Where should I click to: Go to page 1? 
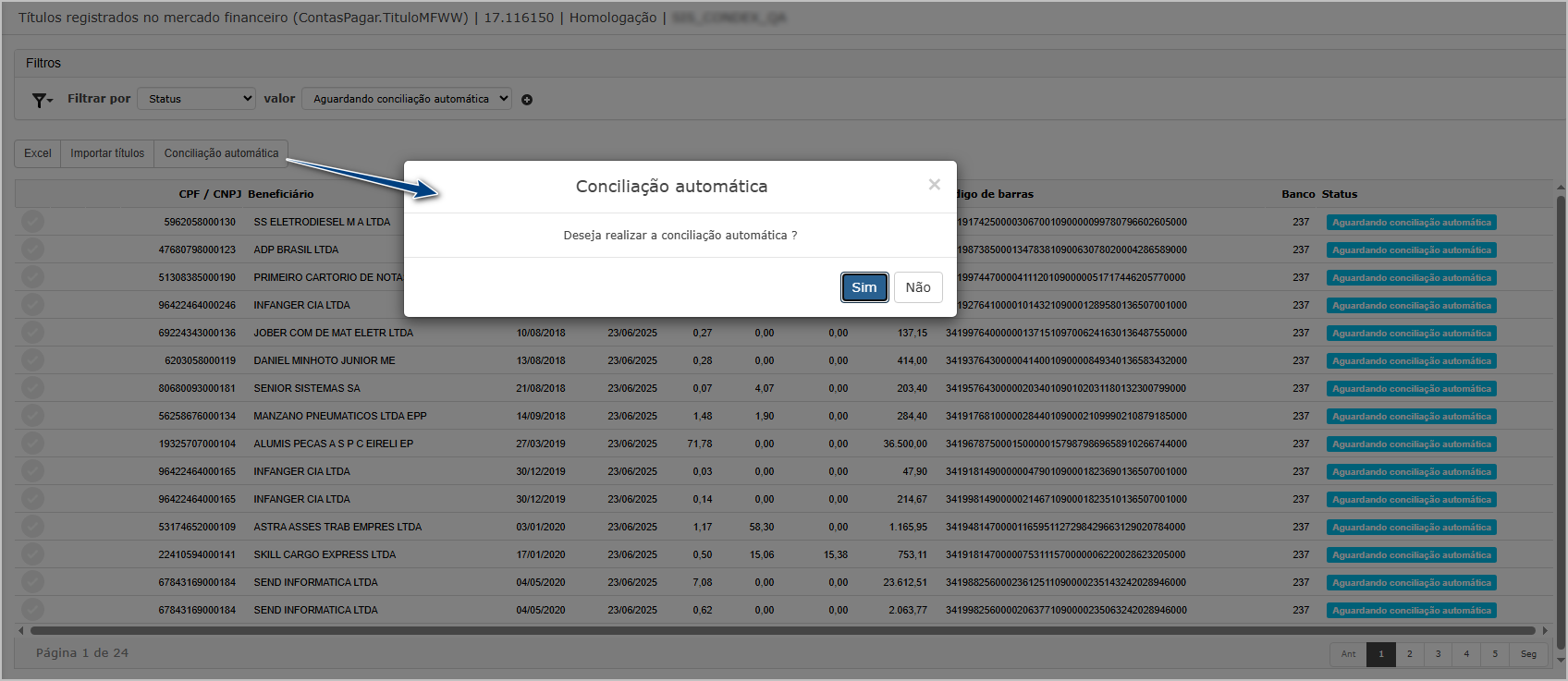point(1381,654)
